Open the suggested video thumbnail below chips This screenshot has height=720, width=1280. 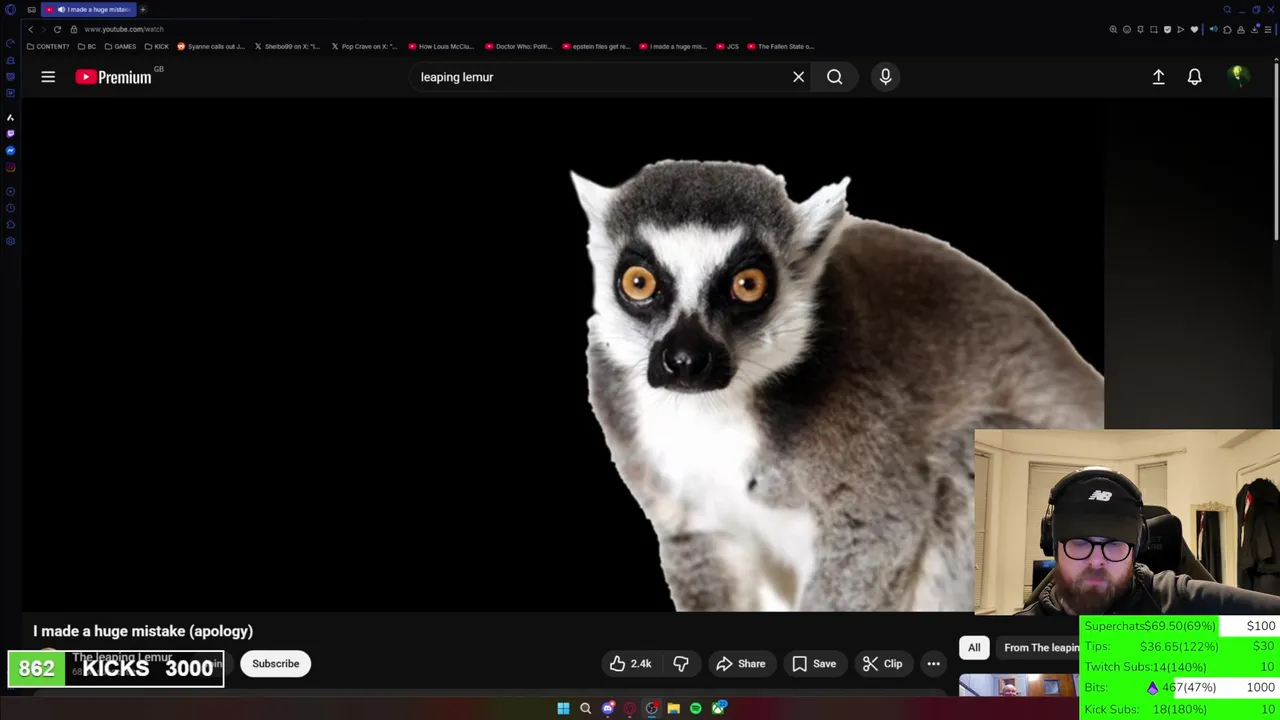1018,686
